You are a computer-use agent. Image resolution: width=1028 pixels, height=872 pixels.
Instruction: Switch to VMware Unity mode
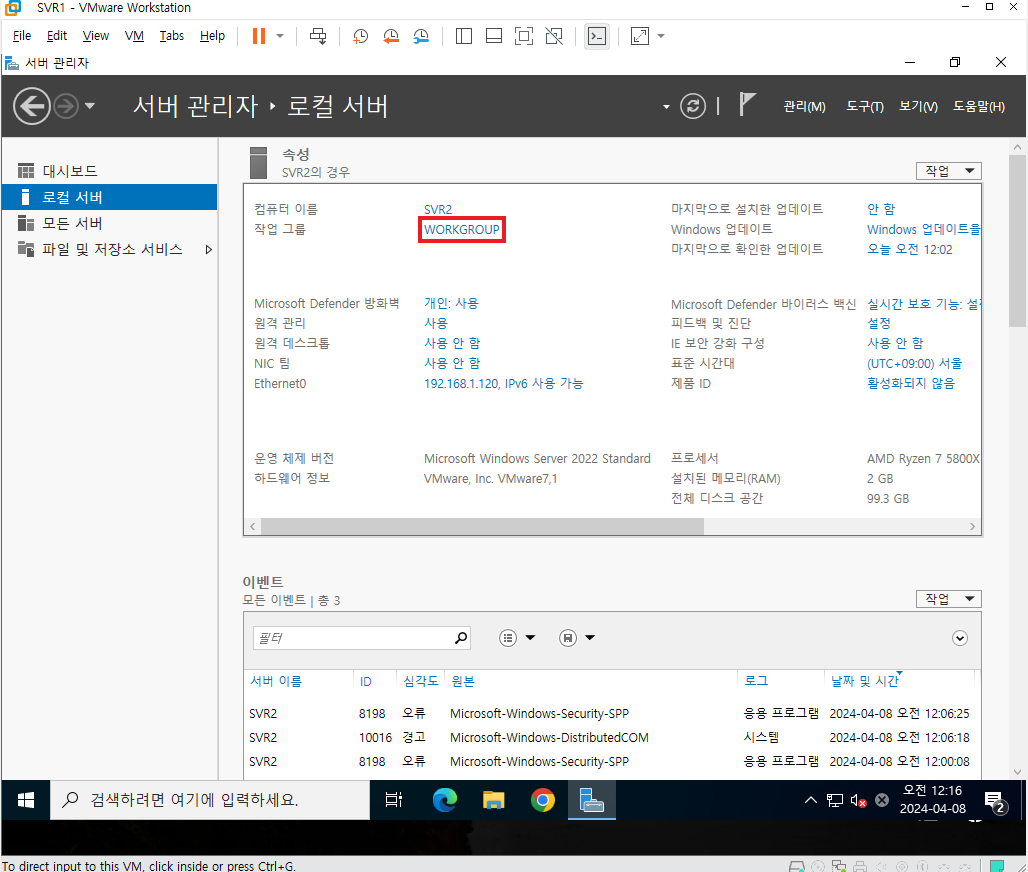click(x=554, y=36)
